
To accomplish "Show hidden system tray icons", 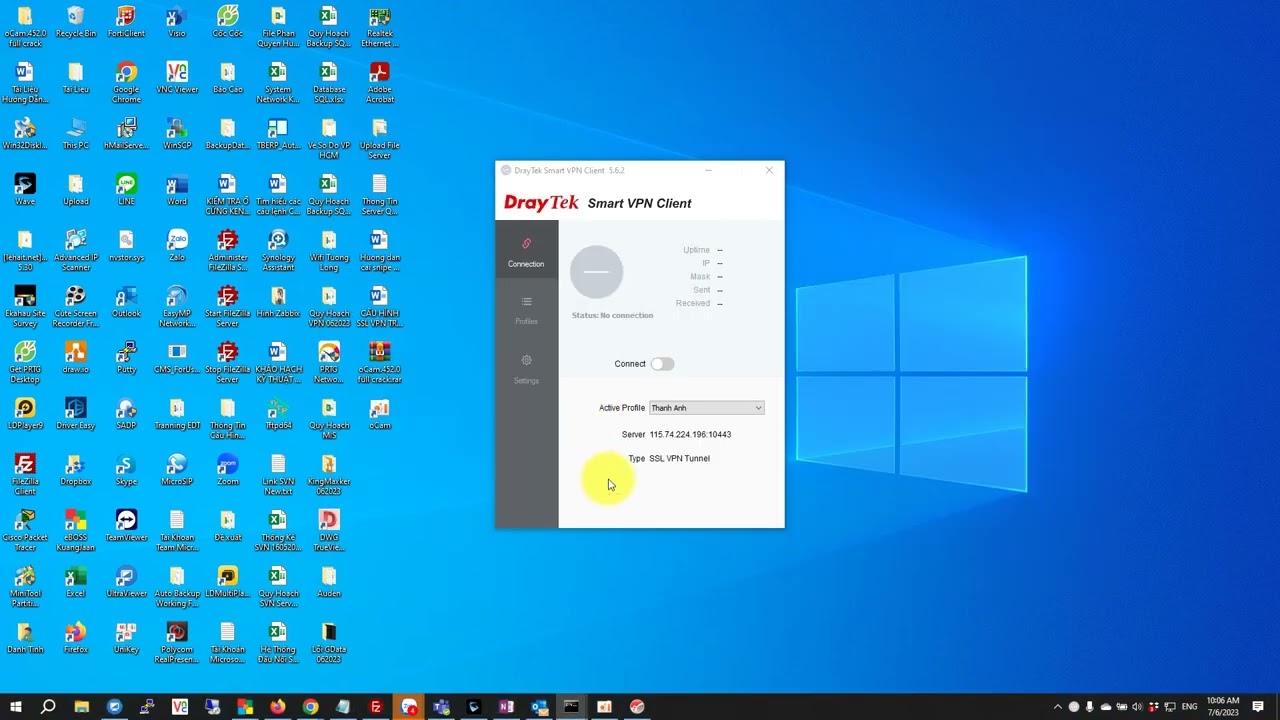I will [x=1058, y=707].
